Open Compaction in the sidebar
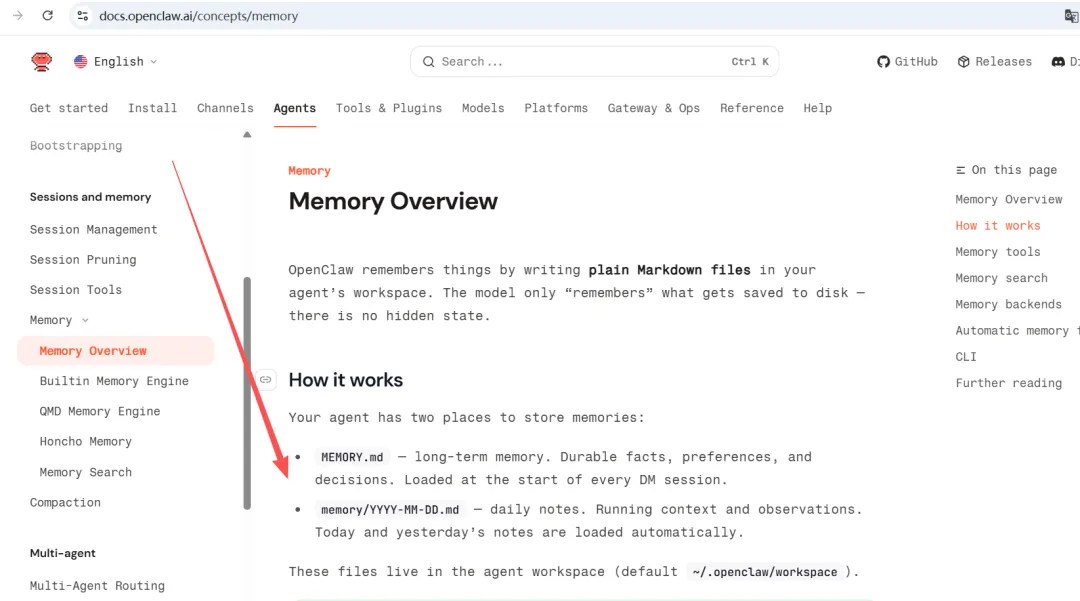This screenshot has width=1080, height=601. [x=65, y=503]
